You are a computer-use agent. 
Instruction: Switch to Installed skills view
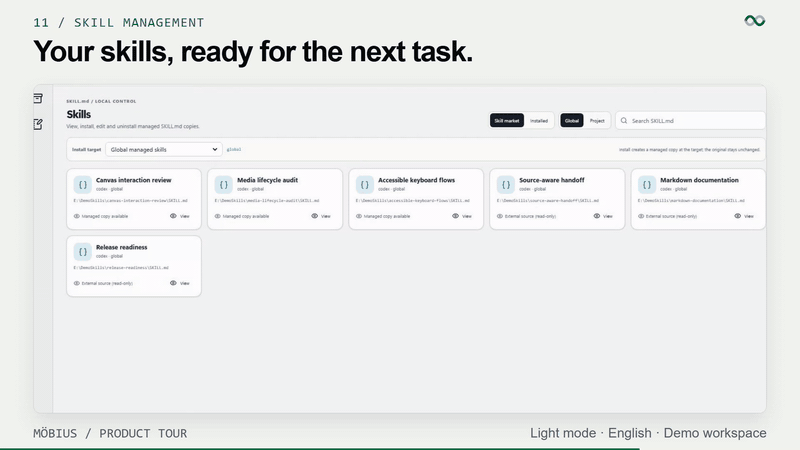coord(539,121)
